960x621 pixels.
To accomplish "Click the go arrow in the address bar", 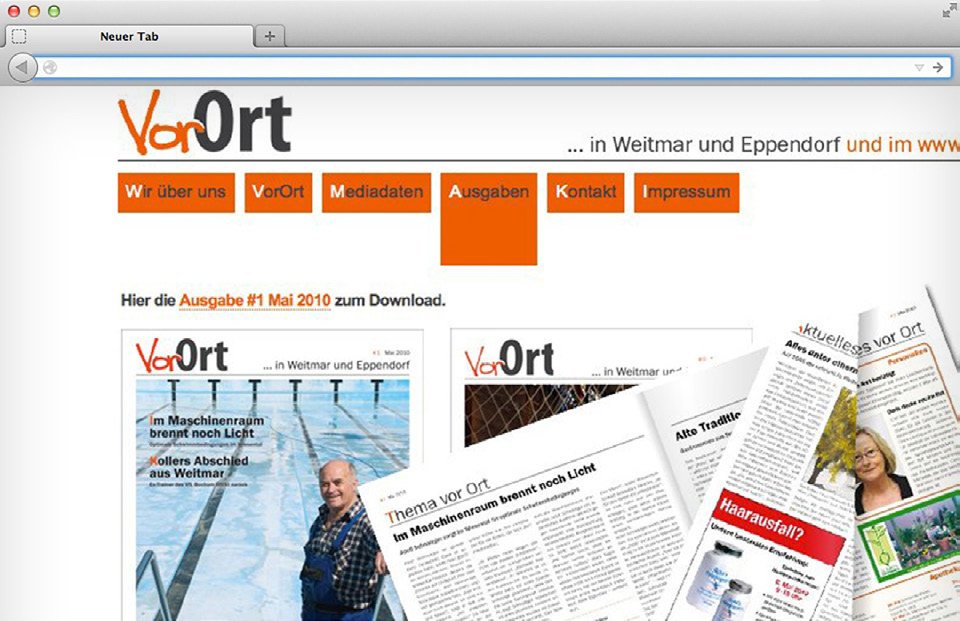I will coord(938,67).
